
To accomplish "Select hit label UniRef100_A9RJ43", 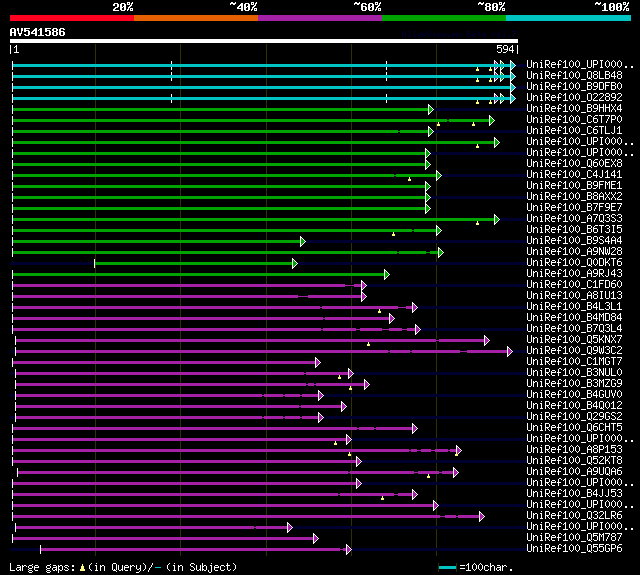I will (x=574, y=274).
